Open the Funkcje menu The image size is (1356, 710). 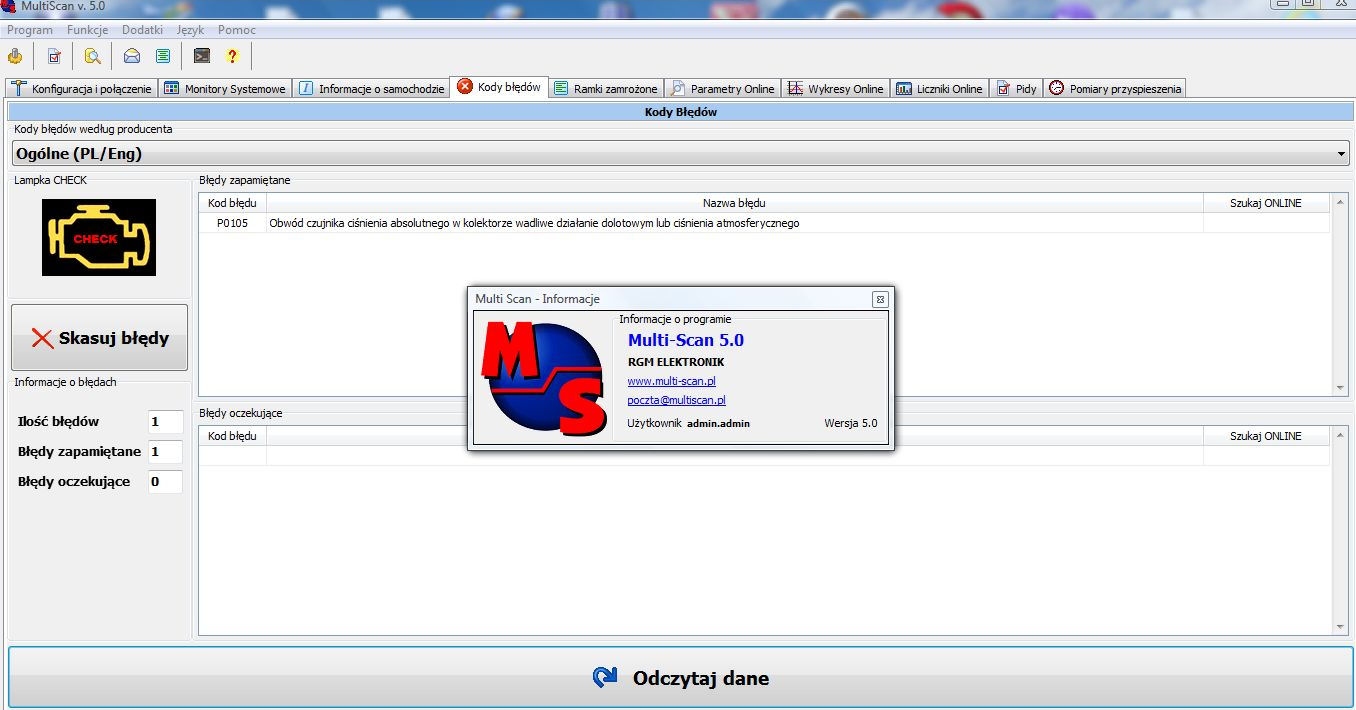point(87,30)
